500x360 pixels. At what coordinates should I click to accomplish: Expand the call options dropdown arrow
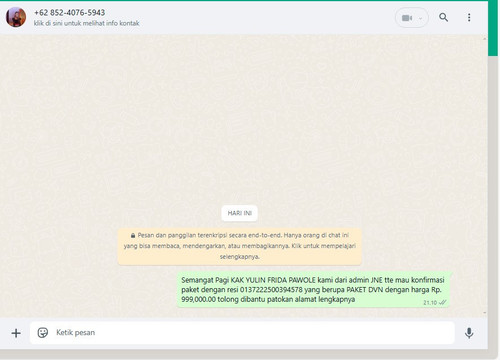[421, 18]
